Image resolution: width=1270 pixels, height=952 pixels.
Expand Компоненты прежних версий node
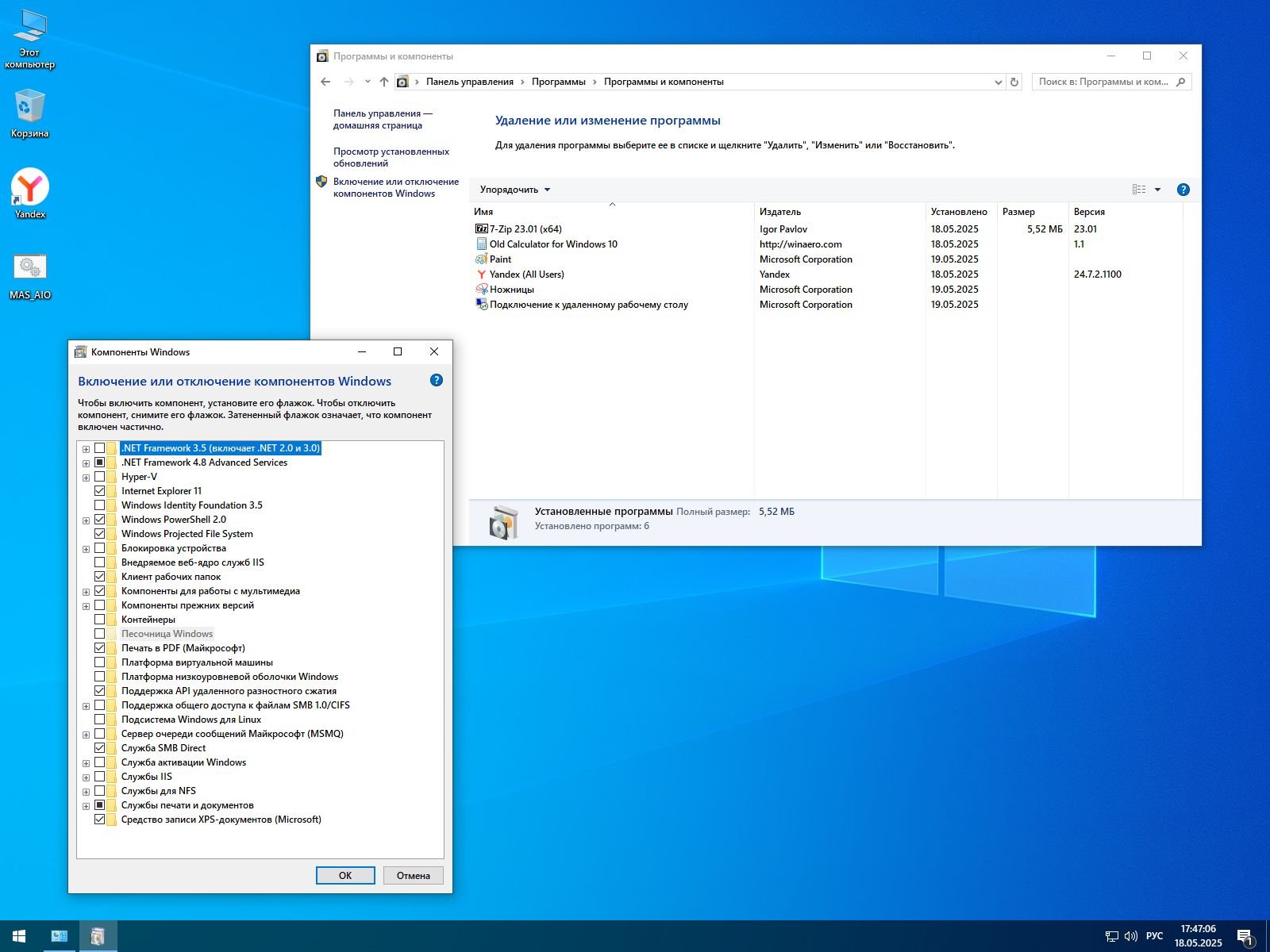tap(86, 606)
